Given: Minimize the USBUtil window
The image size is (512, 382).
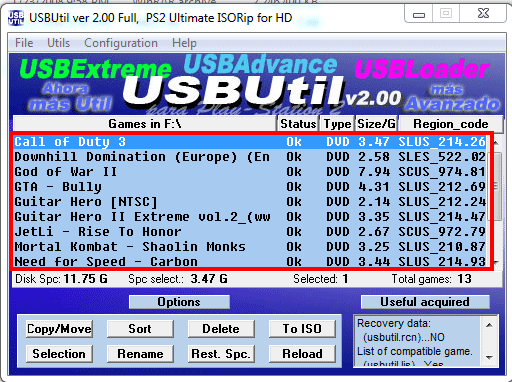Looking at the screenshot, I should coord(419,14).
